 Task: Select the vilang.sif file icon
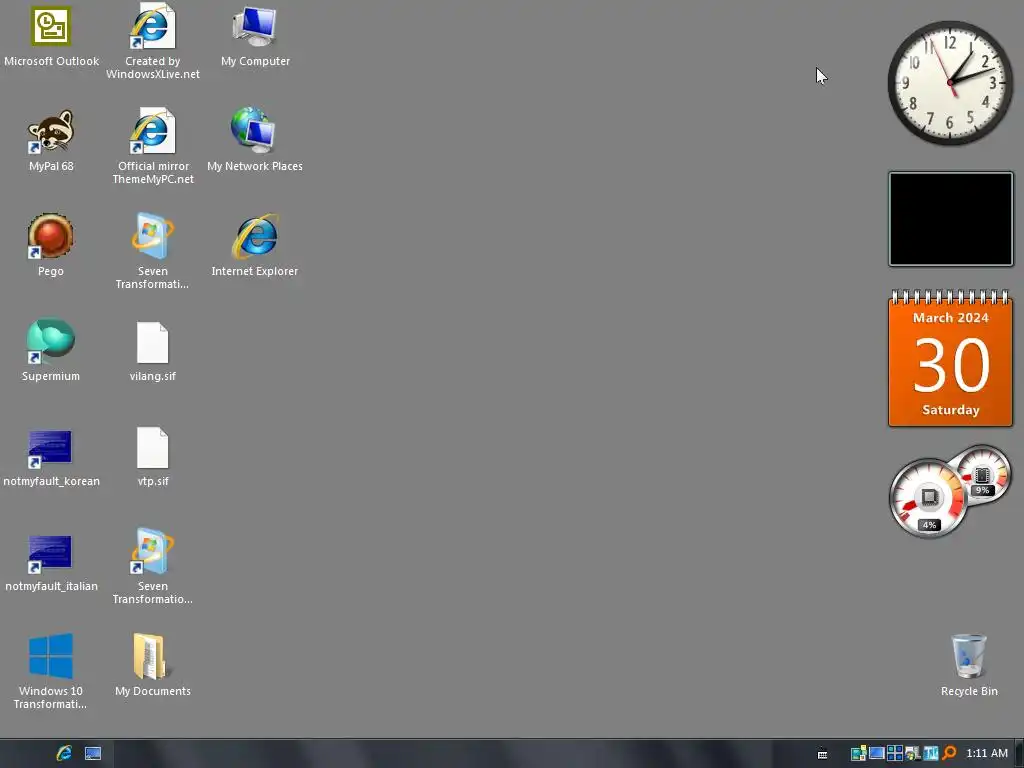coord(153,351)
